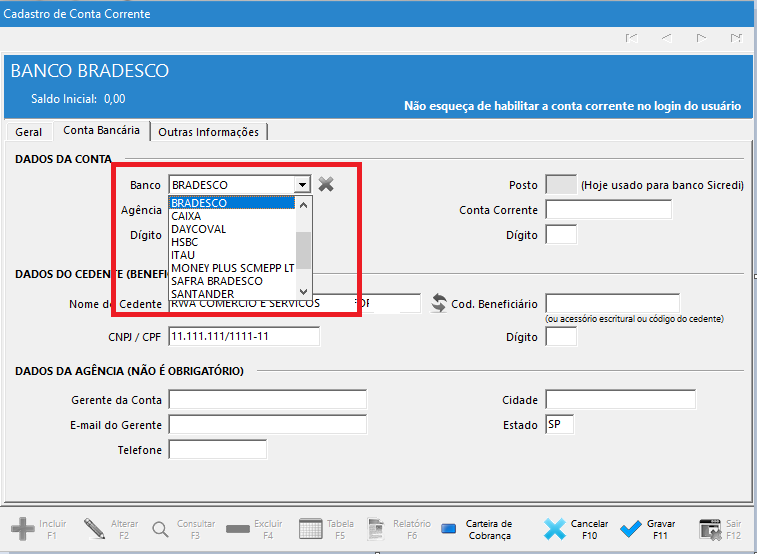Click the Cidade input field
This screenshot has width=757, height=554.
tap(620, 400)
